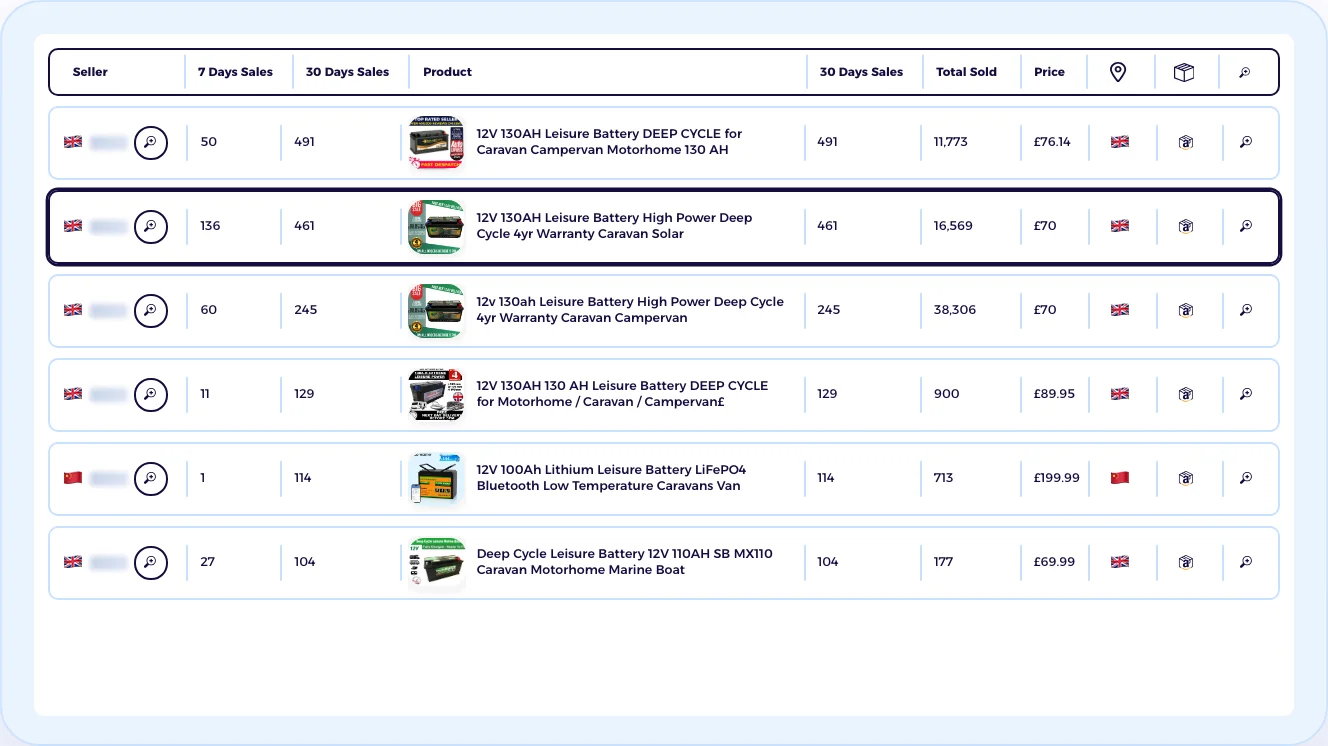Click the Product column header
Viewport: 1328px width, 746px height.
point(447,72)
